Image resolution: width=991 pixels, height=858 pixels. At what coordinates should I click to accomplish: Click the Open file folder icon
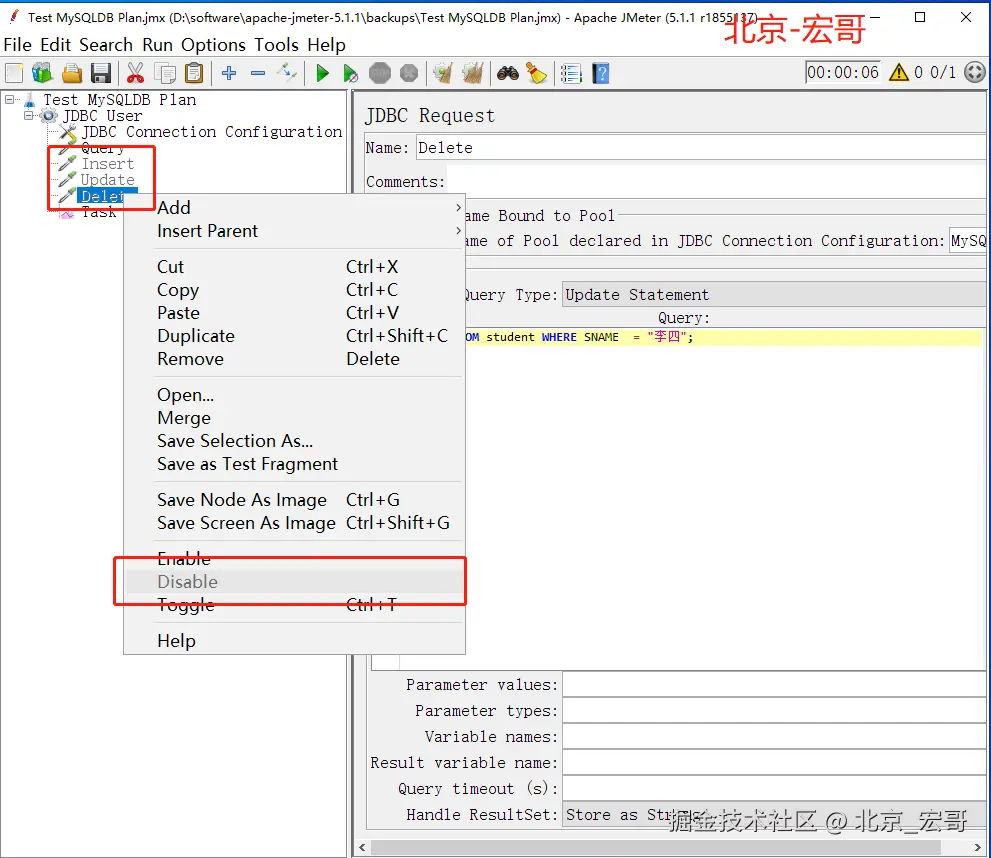point(71,73)
